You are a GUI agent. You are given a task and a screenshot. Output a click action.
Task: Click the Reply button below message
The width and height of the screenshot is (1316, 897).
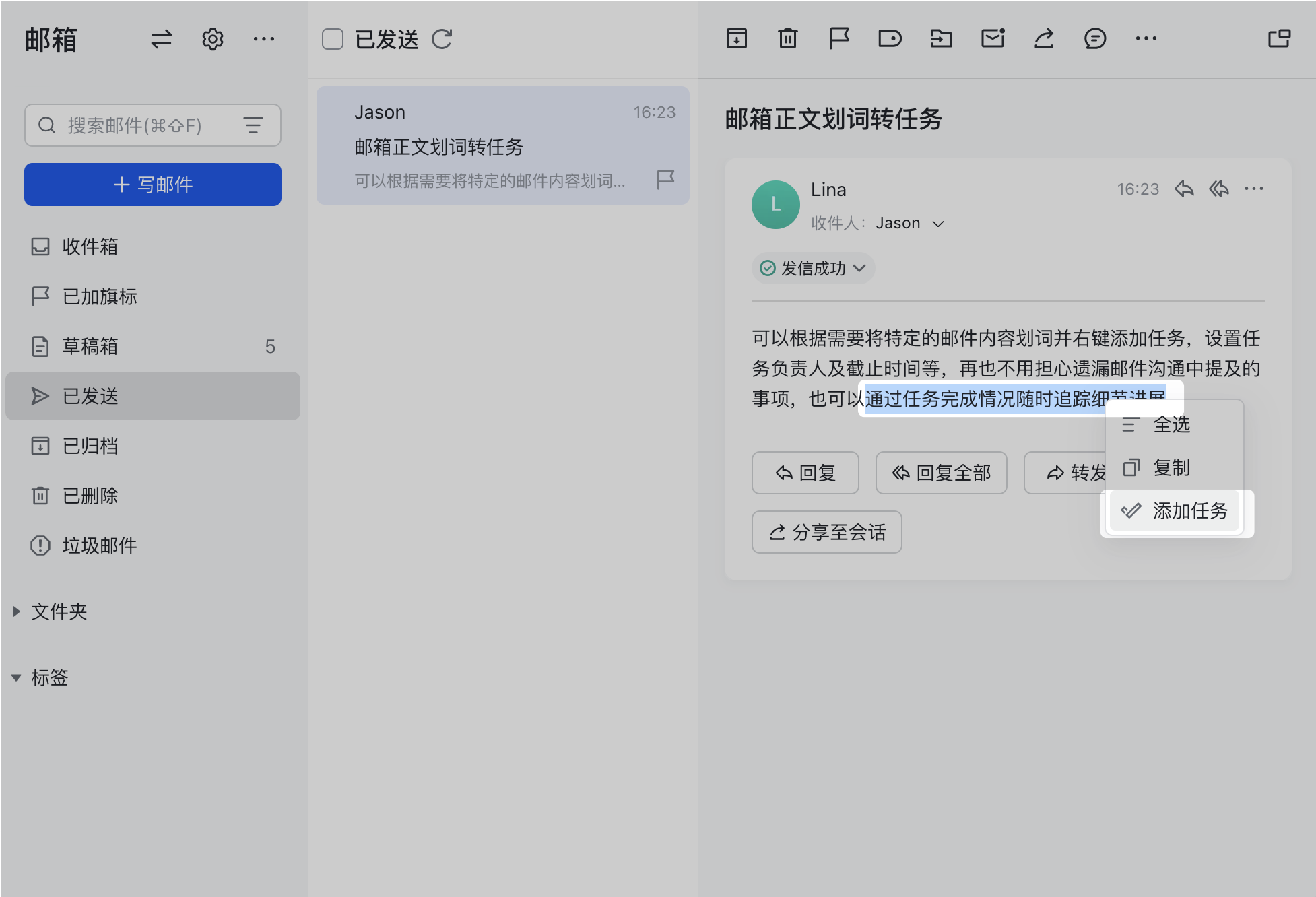click(805, 473)
